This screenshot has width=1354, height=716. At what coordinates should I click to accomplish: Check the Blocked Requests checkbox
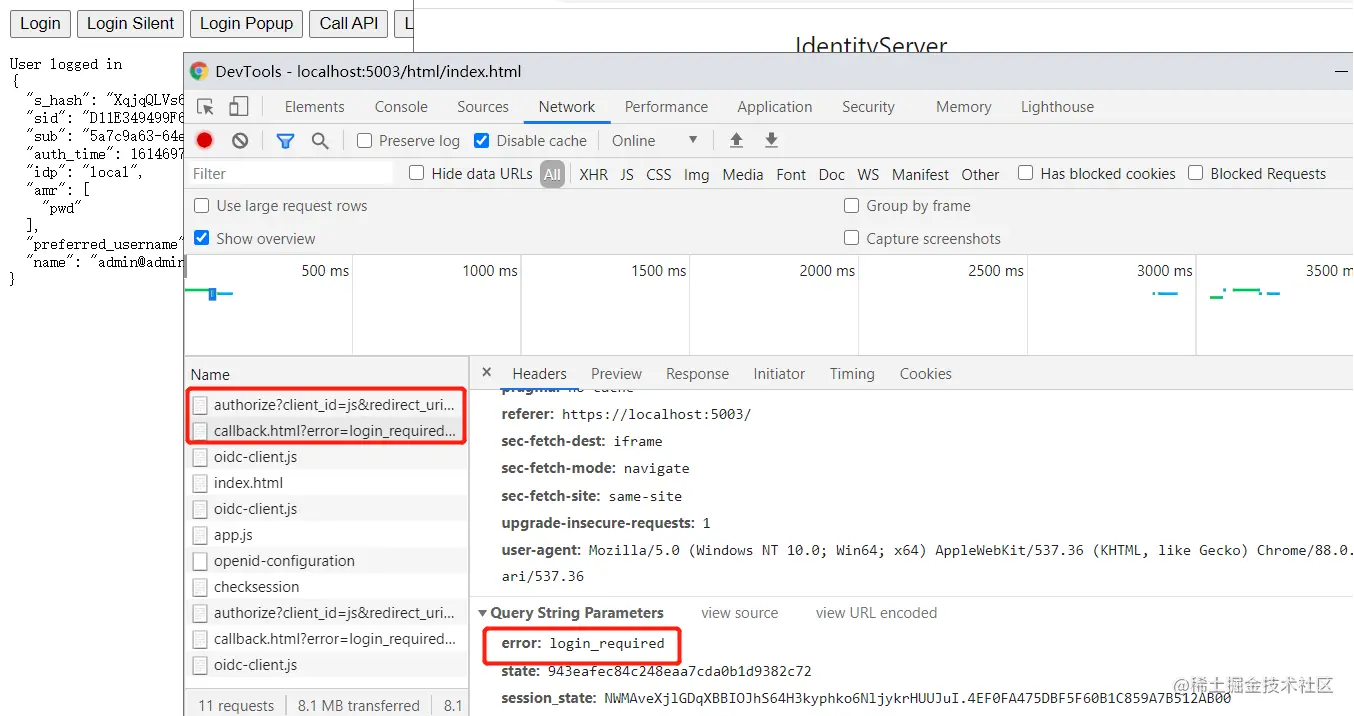pos(1195,173)
